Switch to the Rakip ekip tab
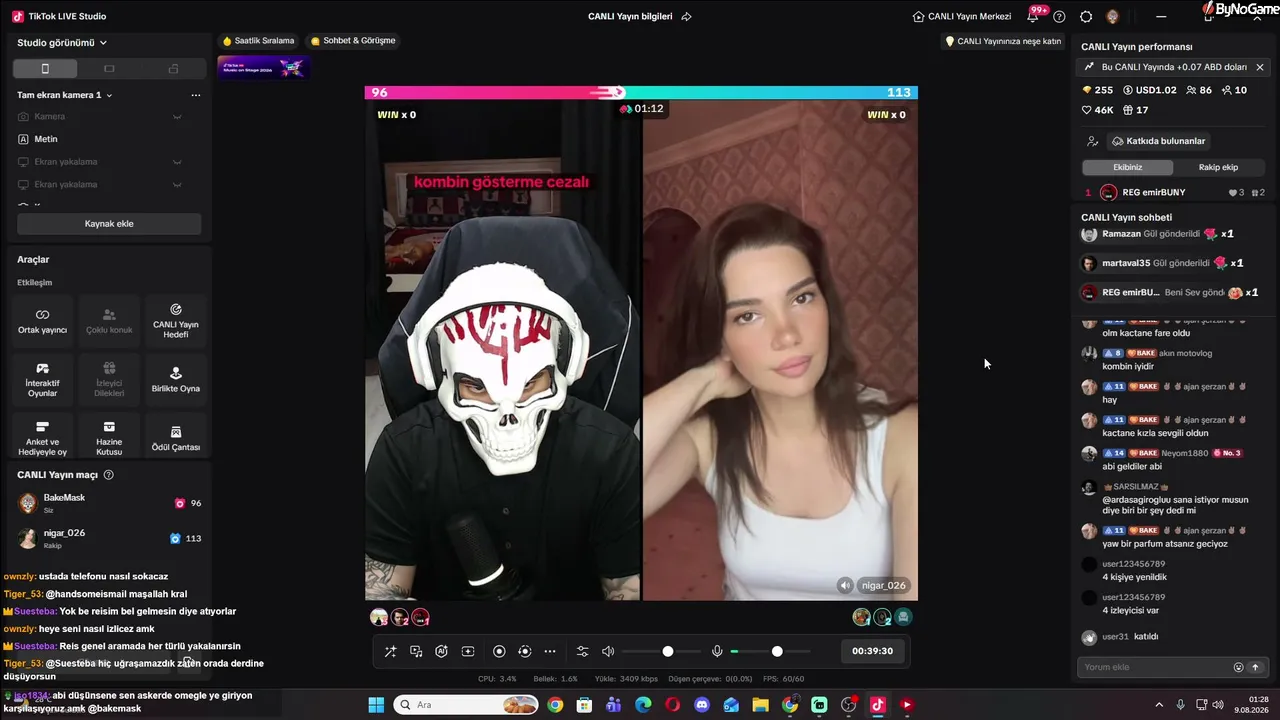Viewport: 1280px width, 720px height. tap(1218, 167)
